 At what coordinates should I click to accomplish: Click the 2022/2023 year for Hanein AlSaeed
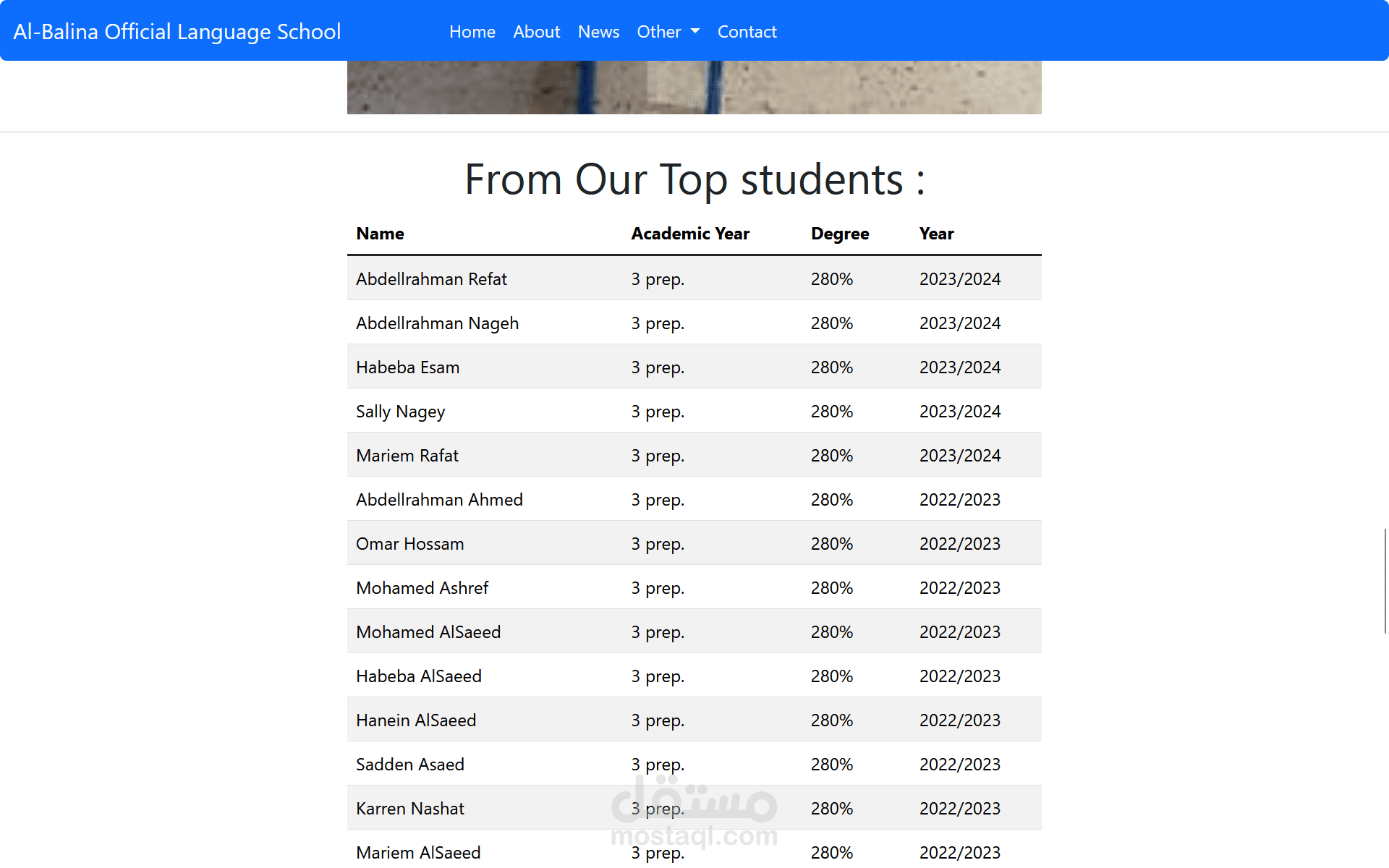coord(960,720)
